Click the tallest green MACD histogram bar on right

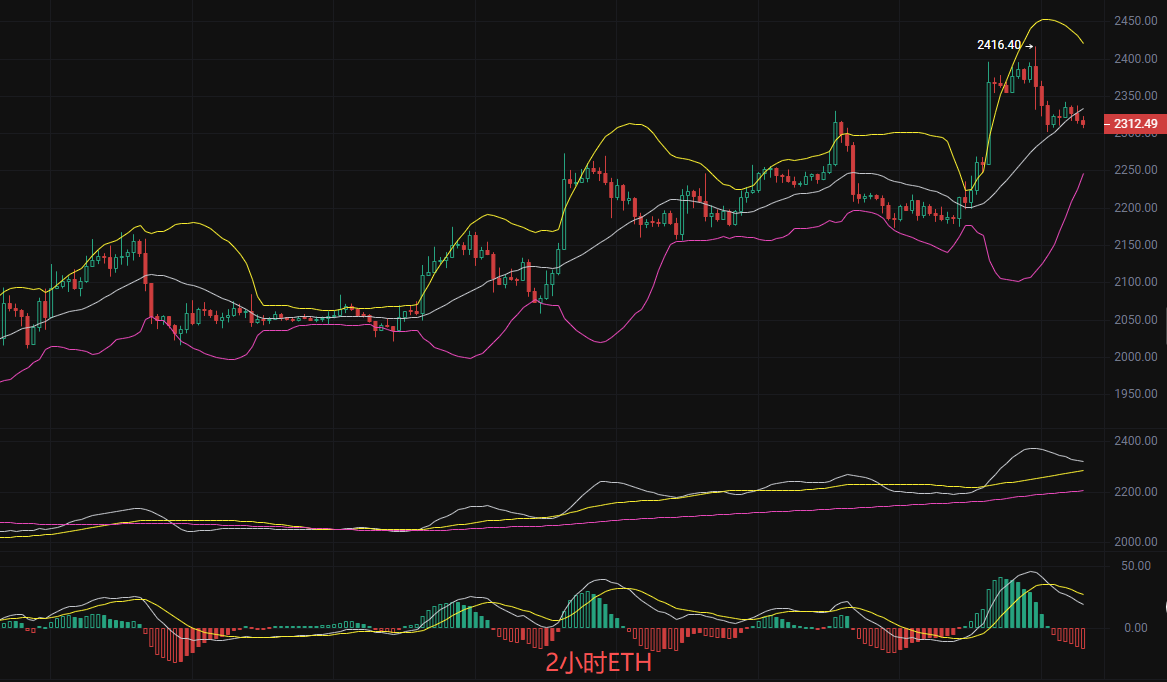(999, 603)
